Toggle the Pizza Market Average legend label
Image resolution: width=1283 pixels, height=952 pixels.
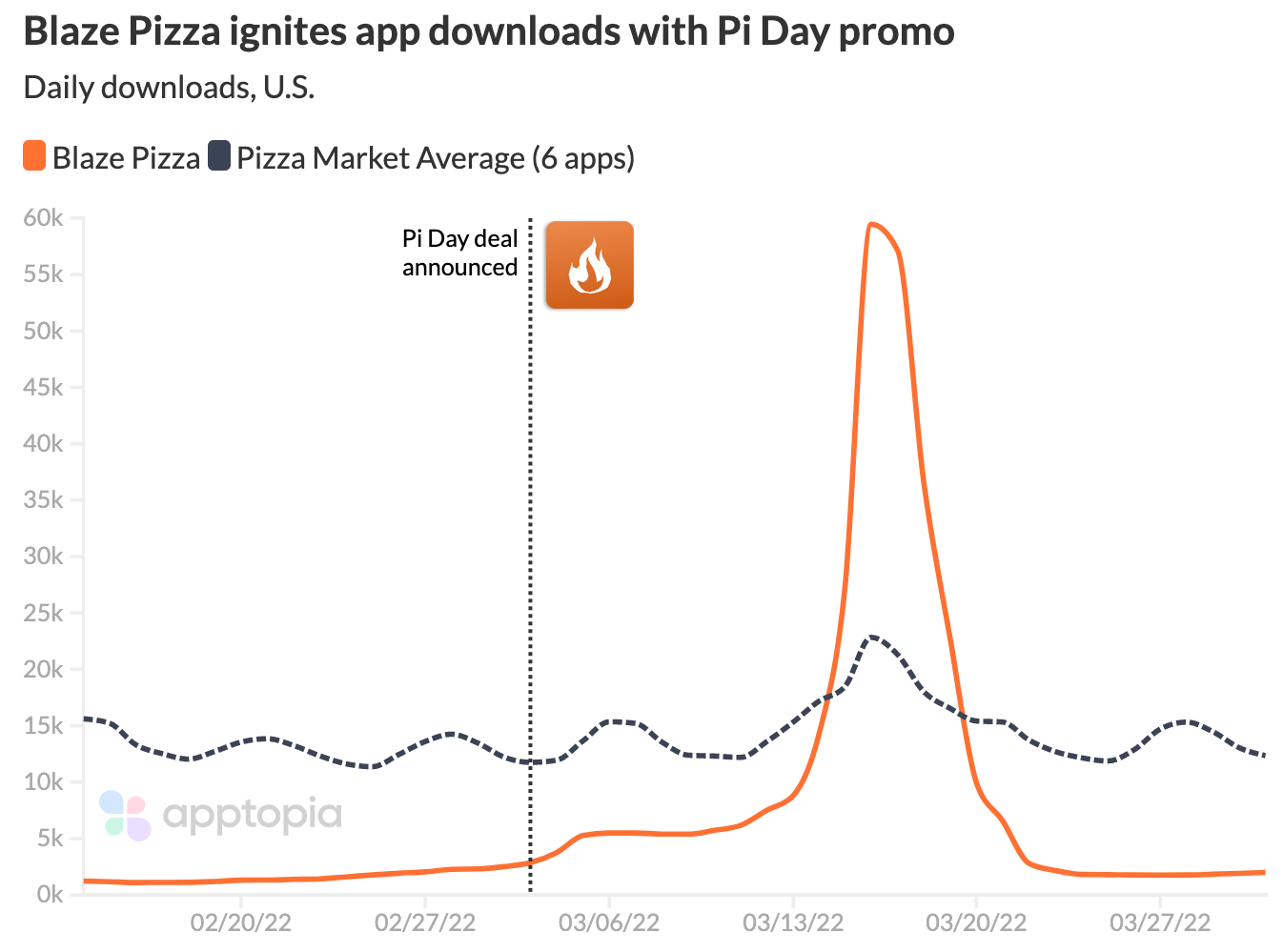point(435,158)
